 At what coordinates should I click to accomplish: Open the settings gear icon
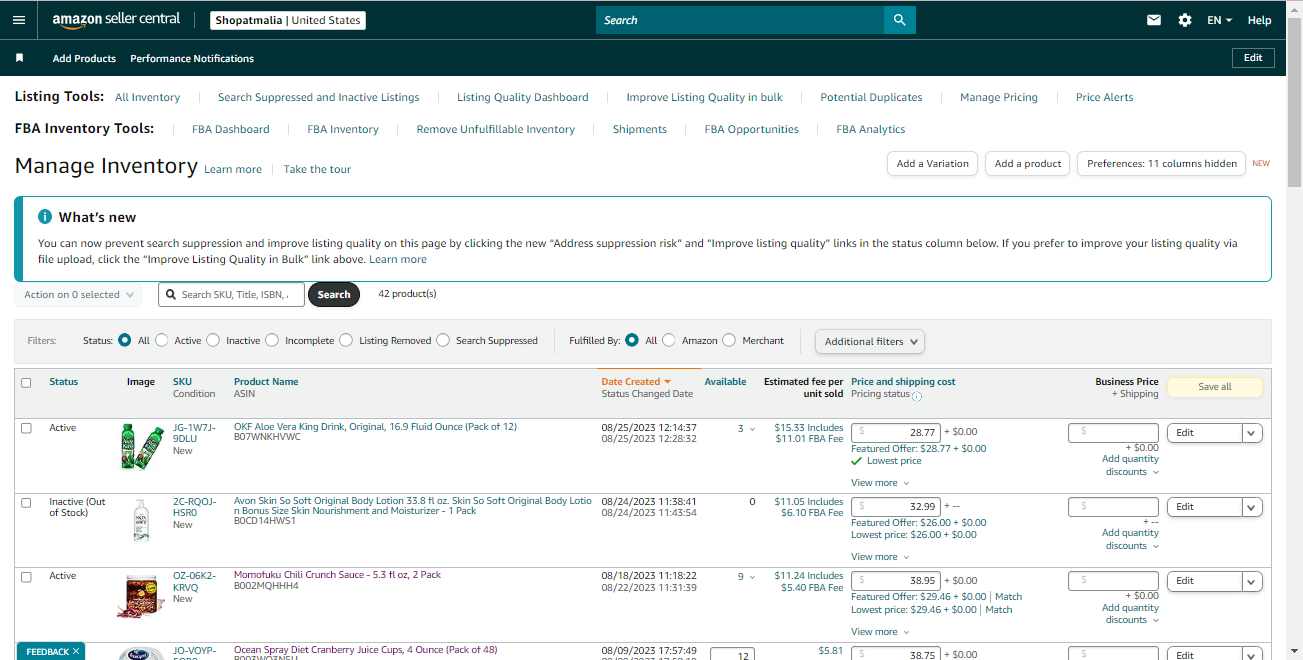point(1185,20)
